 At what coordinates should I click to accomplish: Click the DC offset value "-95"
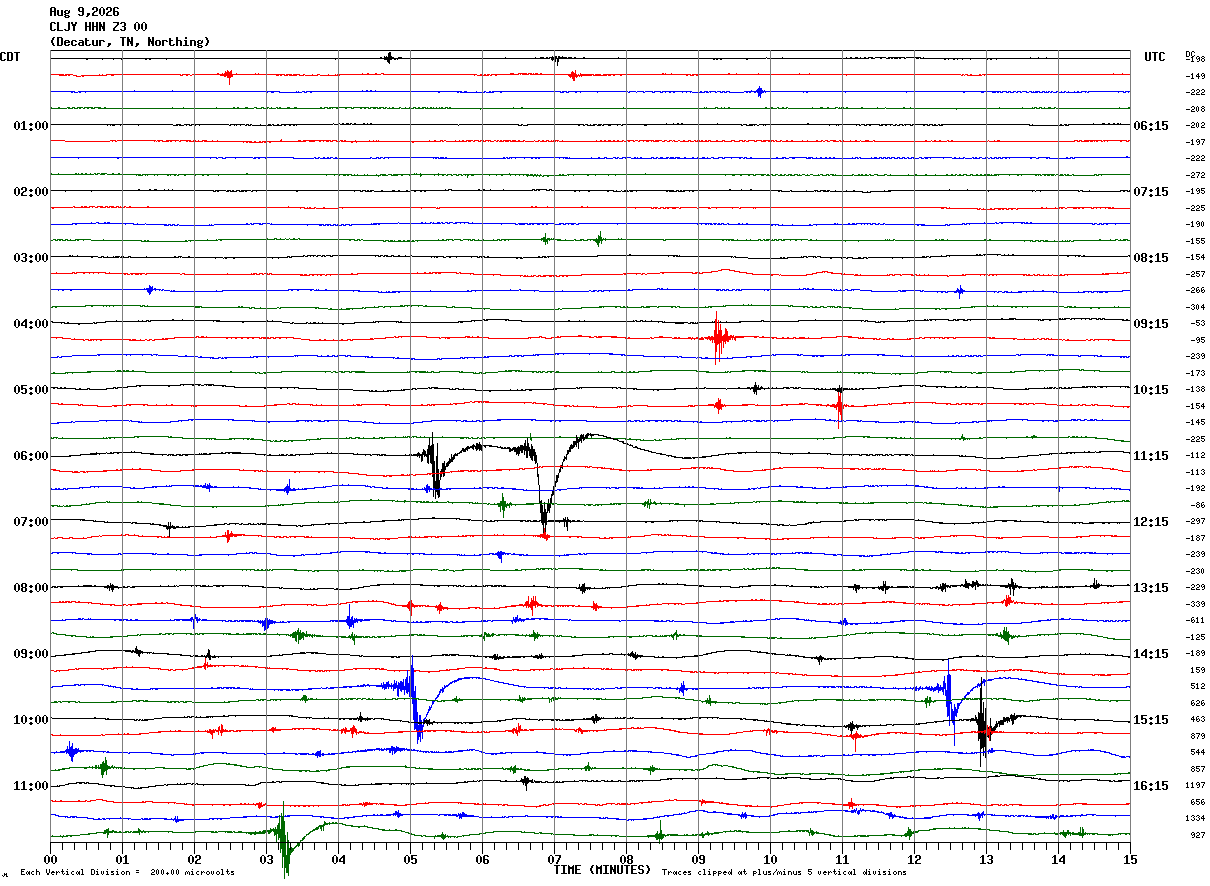coord(1198,340)
